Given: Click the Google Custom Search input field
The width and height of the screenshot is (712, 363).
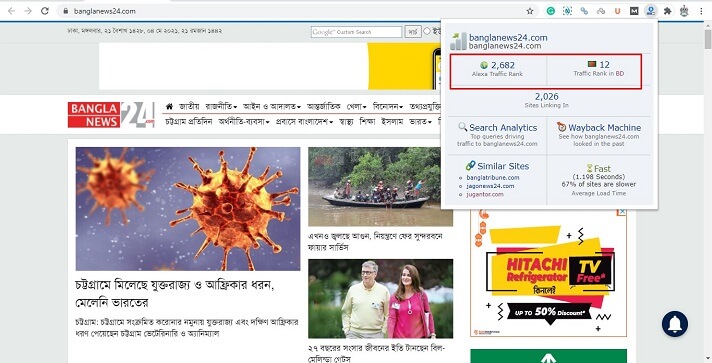Looking at the screenshot, I should (356, 32).
